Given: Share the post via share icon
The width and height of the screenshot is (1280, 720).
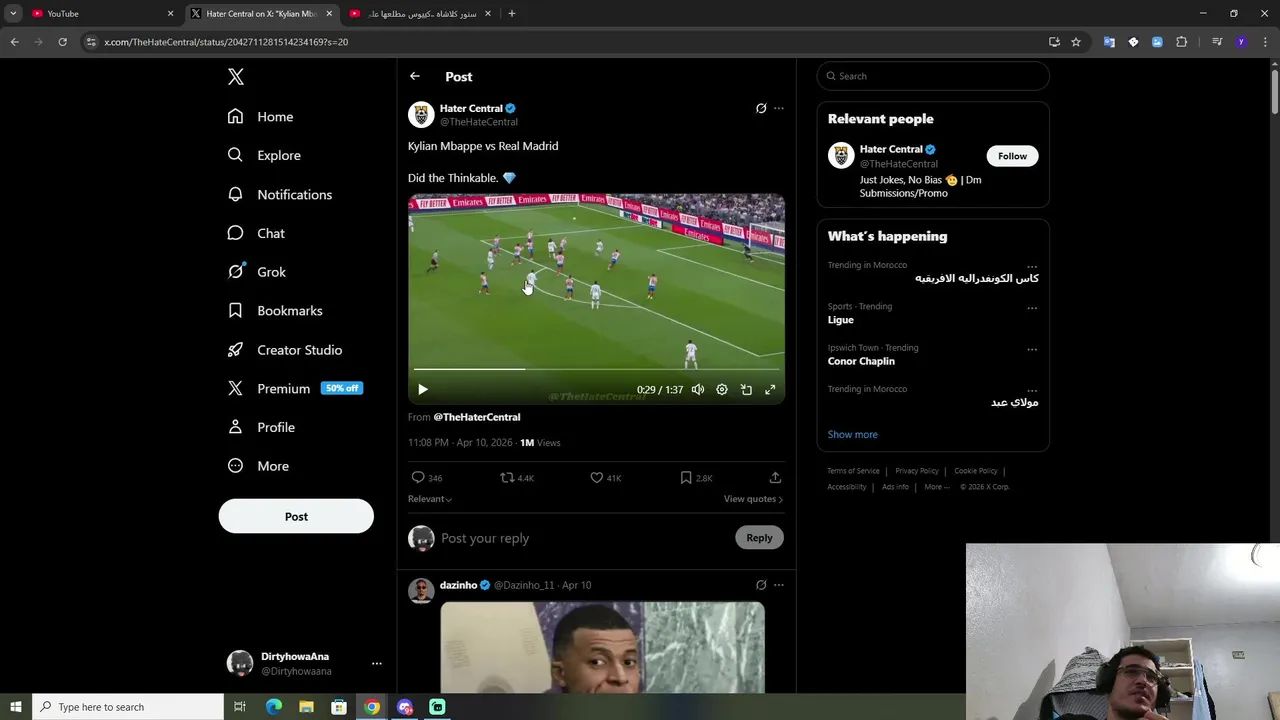Looking at the screenshot, I should tap(775, 478).
